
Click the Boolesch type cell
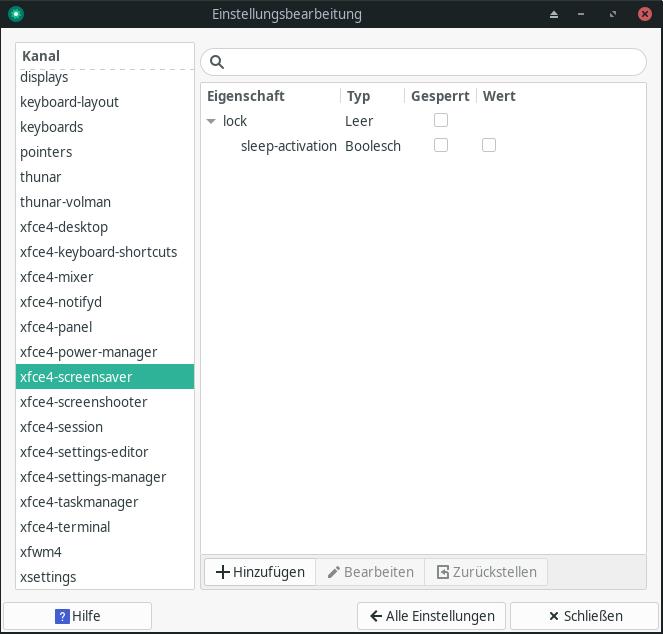coord(373,146)
